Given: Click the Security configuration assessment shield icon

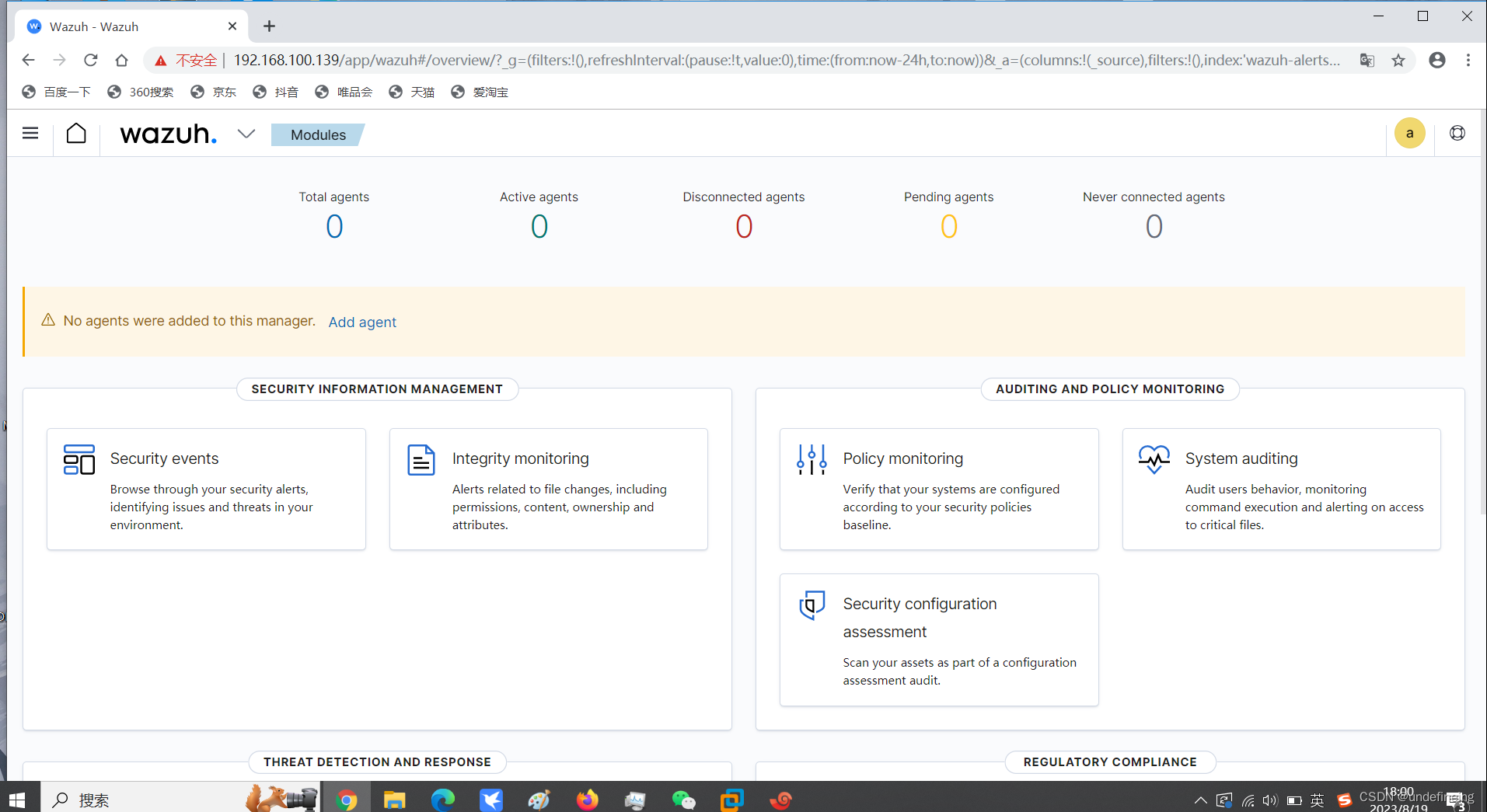Looking at the screenshot, I should coord(812,605).
